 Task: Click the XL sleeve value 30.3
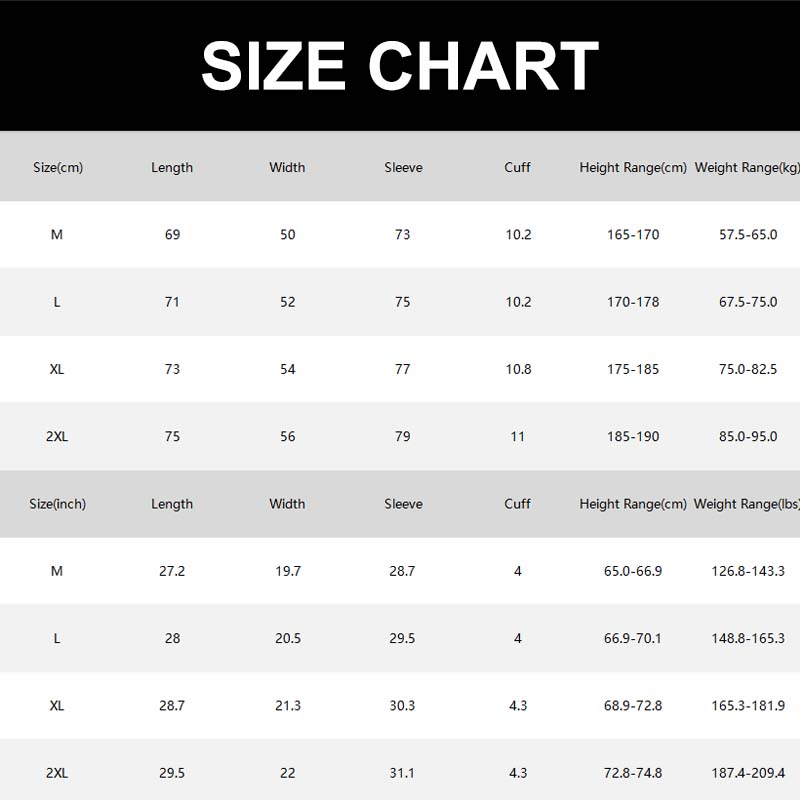point(403,705)
